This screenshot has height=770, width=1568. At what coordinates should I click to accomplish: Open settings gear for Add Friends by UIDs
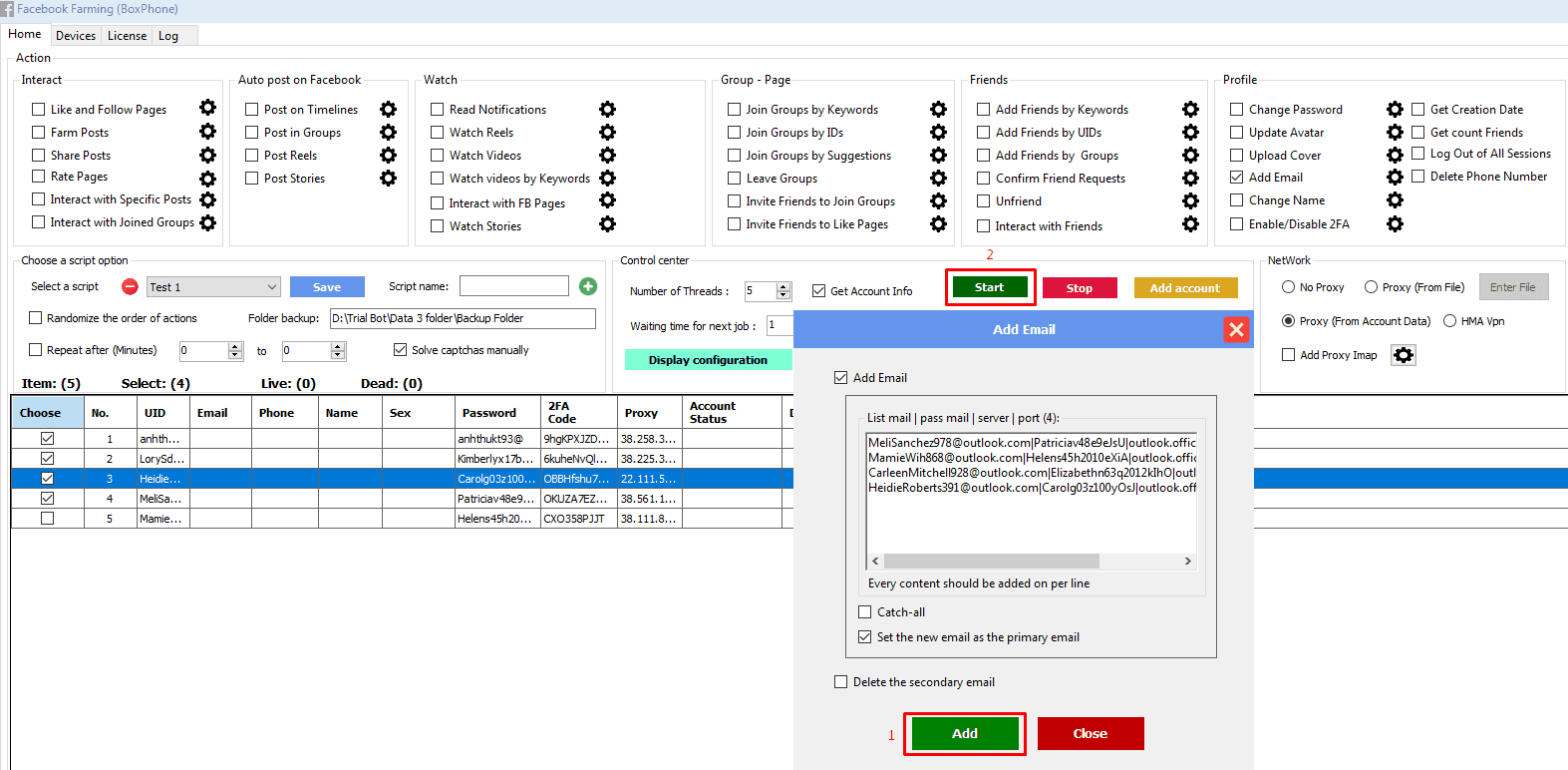(x=1190, y=132)
